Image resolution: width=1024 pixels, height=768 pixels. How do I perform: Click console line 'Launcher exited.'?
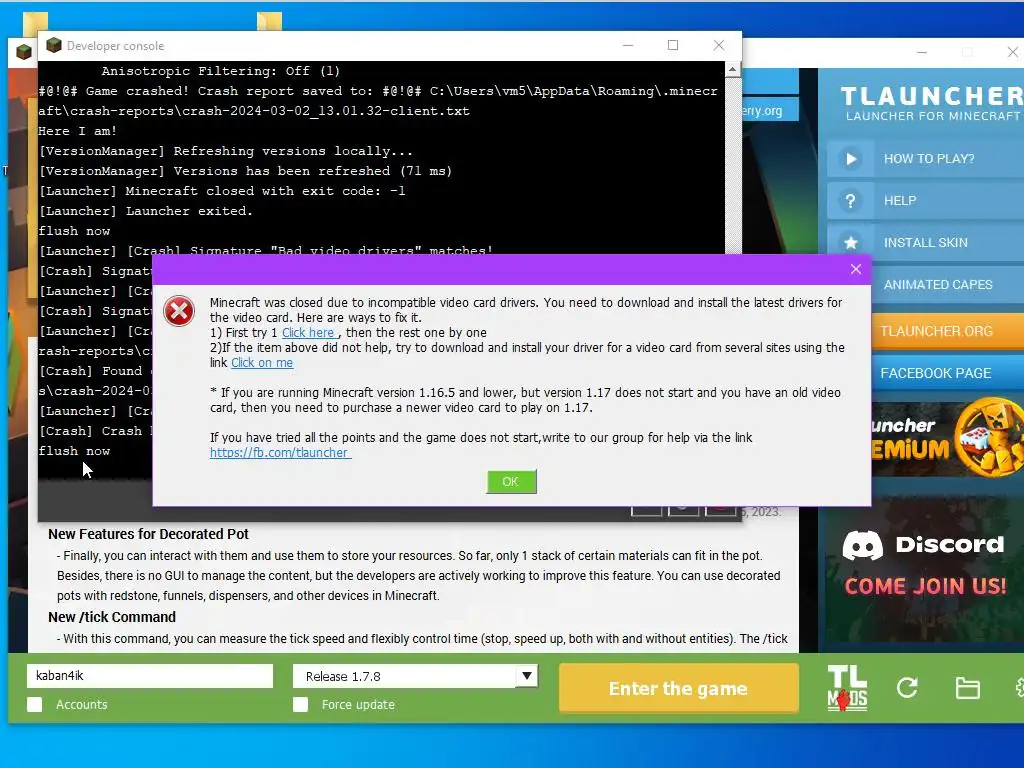[x=146, y=211]
